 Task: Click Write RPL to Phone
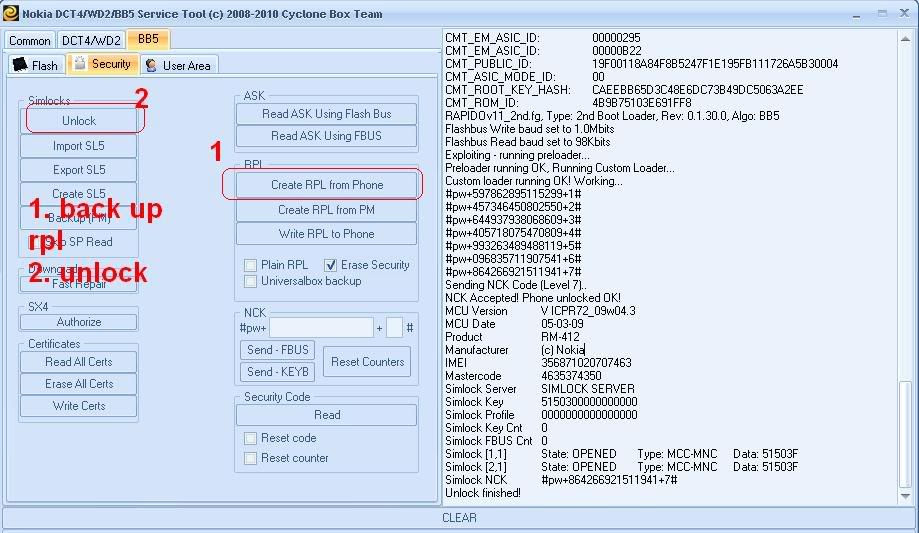point(326,234)
